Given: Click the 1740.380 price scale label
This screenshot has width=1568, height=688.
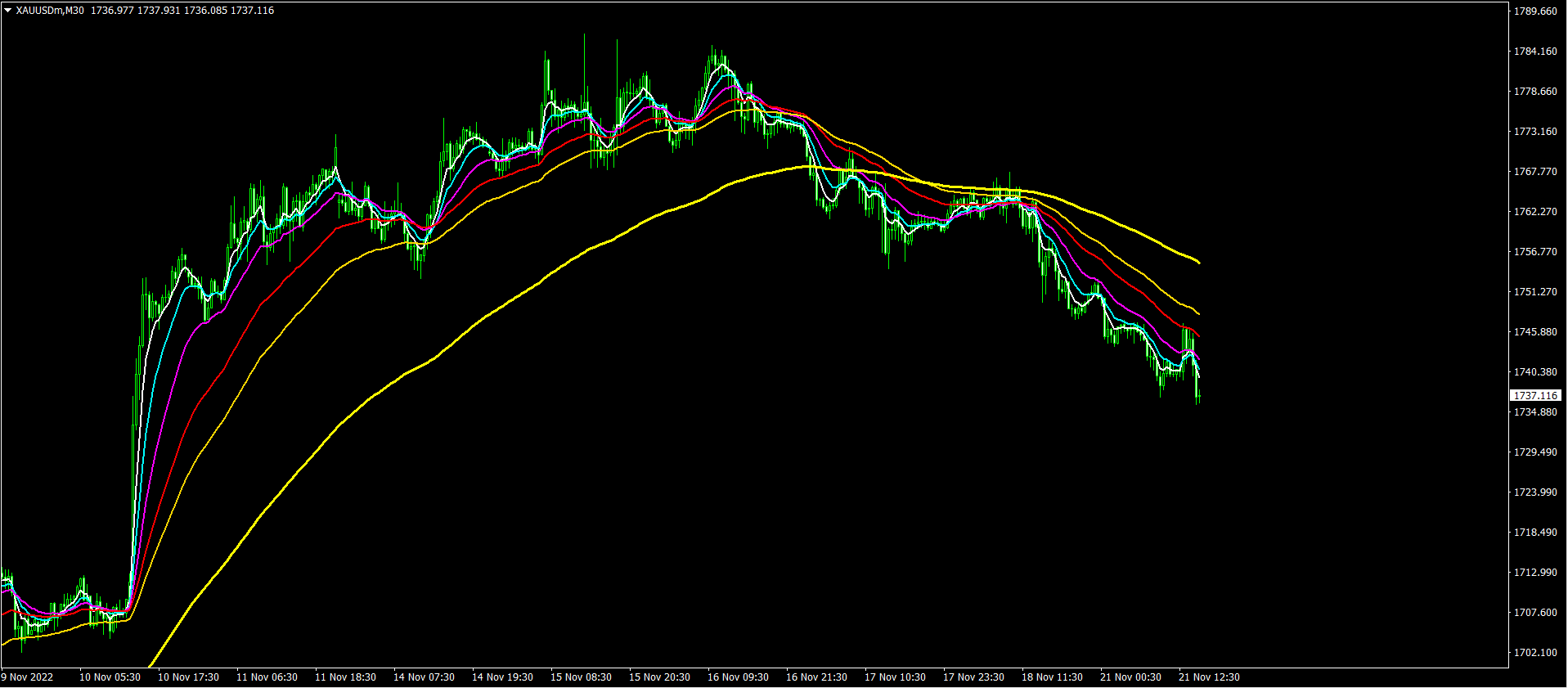Looking at the screenshot, I should coord(1535,372).
